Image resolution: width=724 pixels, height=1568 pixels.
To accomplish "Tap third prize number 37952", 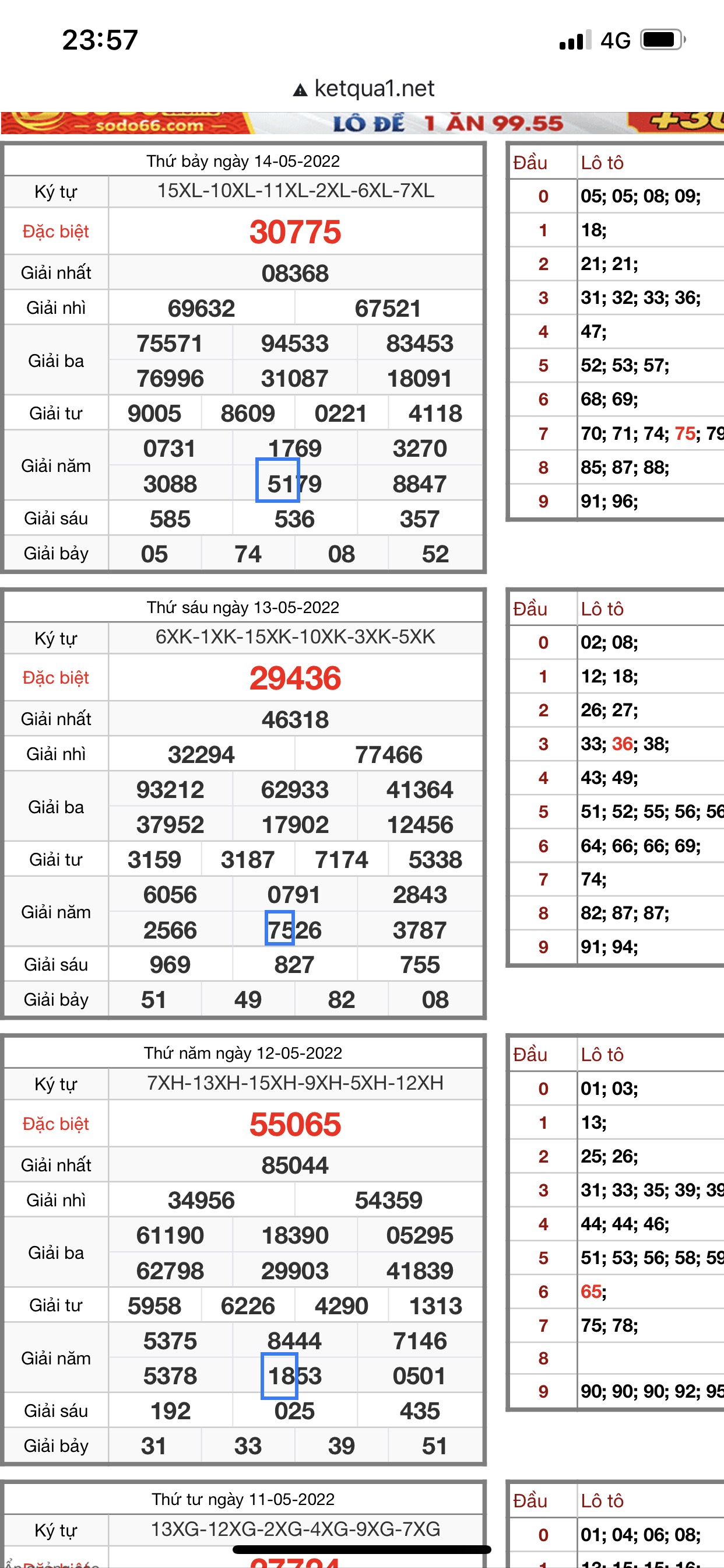I will click(170, 825).
